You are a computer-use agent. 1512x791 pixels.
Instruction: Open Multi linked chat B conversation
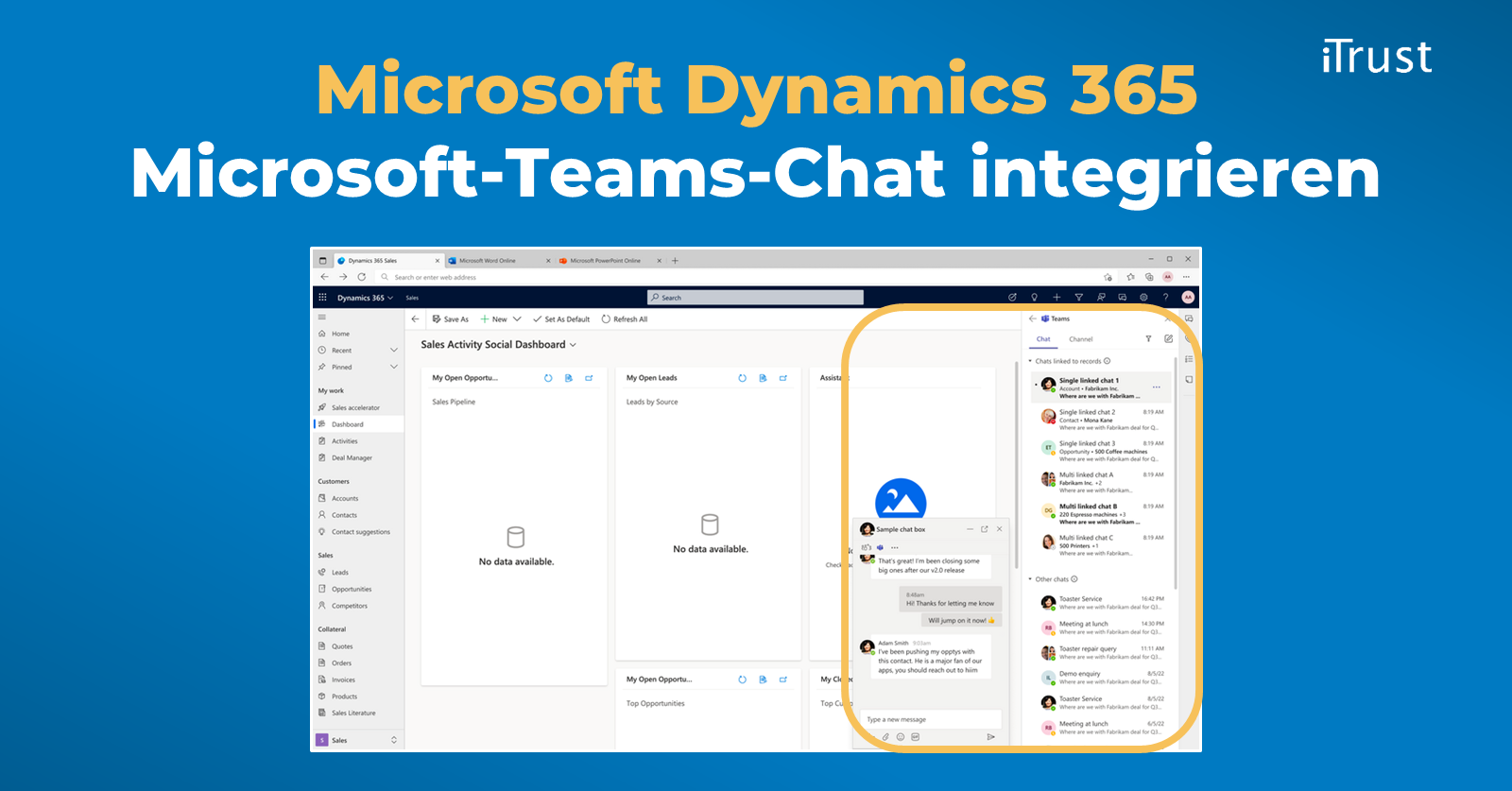[1102, 514]
